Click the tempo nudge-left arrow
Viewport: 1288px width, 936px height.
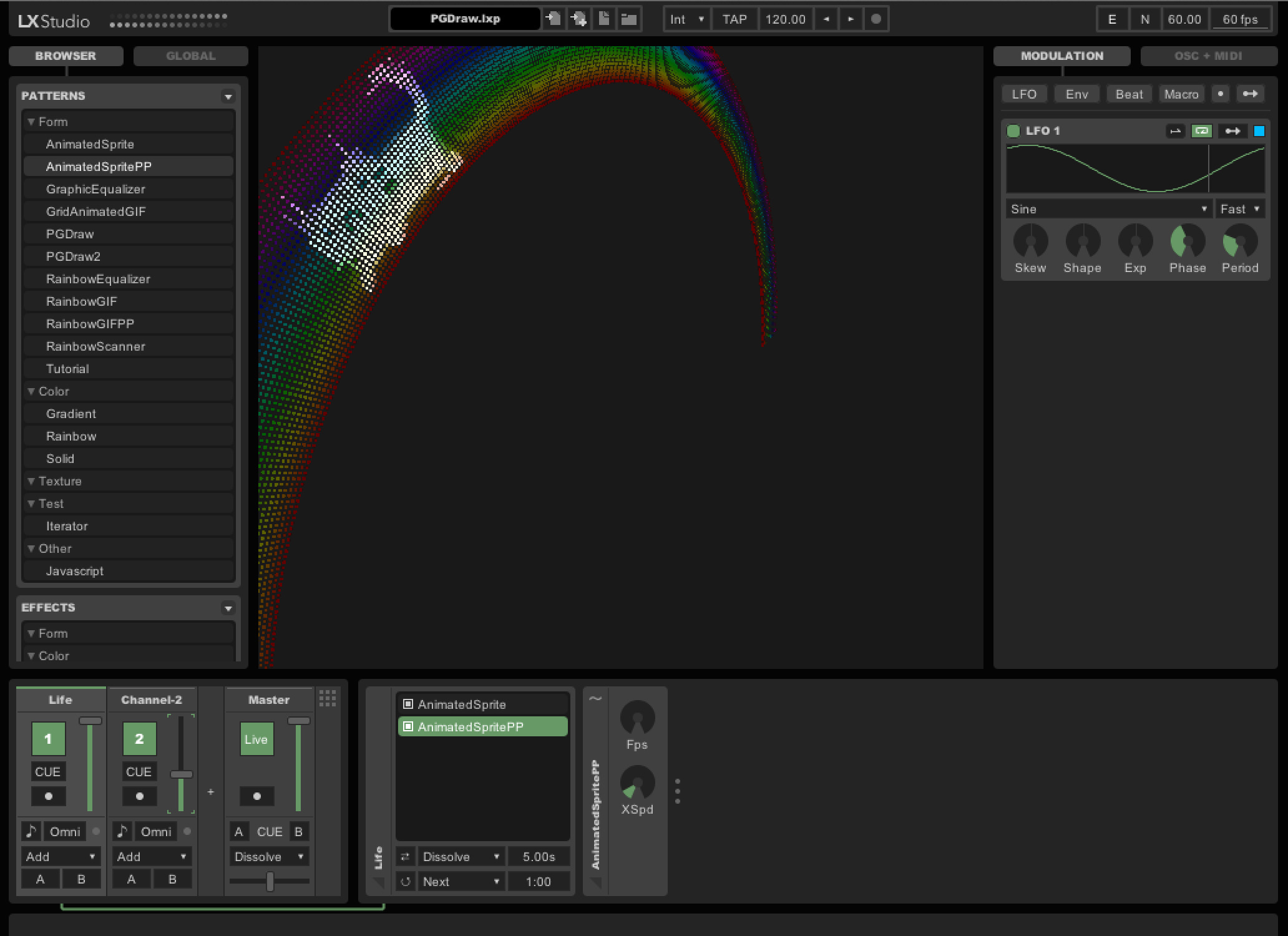click(x=826, y=19)
